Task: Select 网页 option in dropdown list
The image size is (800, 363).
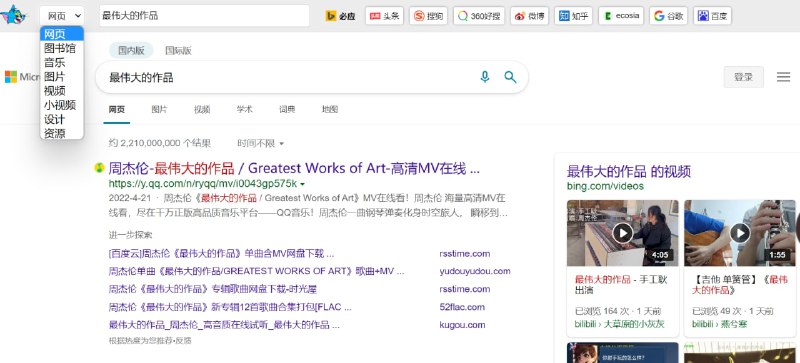Action: pos(62,34)
